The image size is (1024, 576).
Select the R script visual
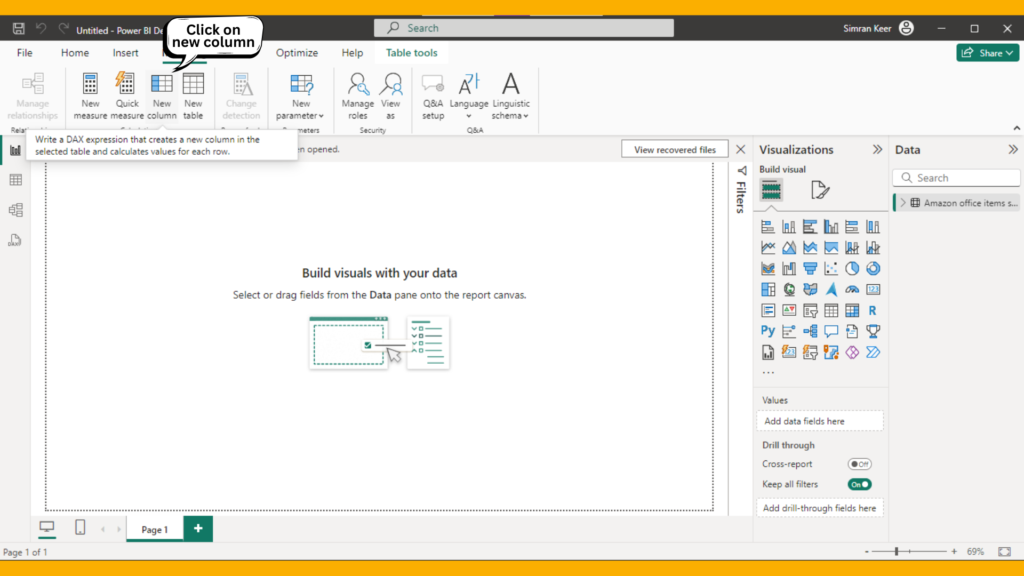[873, 310]
